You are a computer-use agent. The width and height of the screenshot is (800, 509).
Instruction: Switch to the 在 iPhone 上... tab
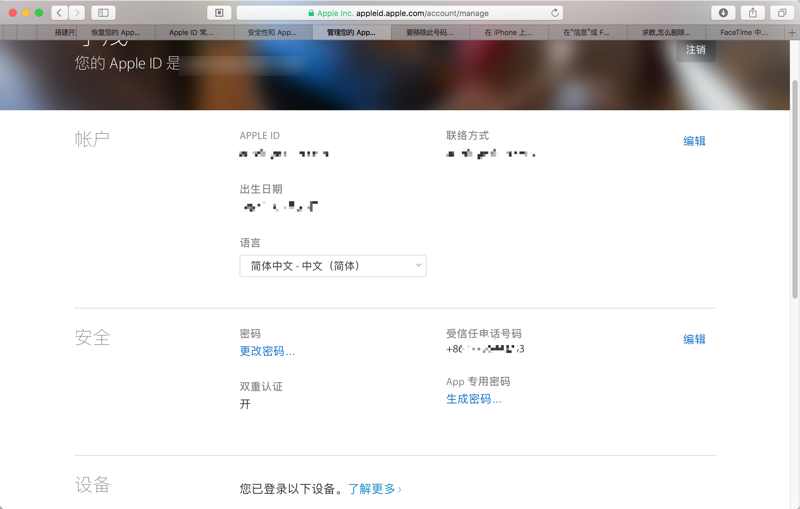[508, 33]
